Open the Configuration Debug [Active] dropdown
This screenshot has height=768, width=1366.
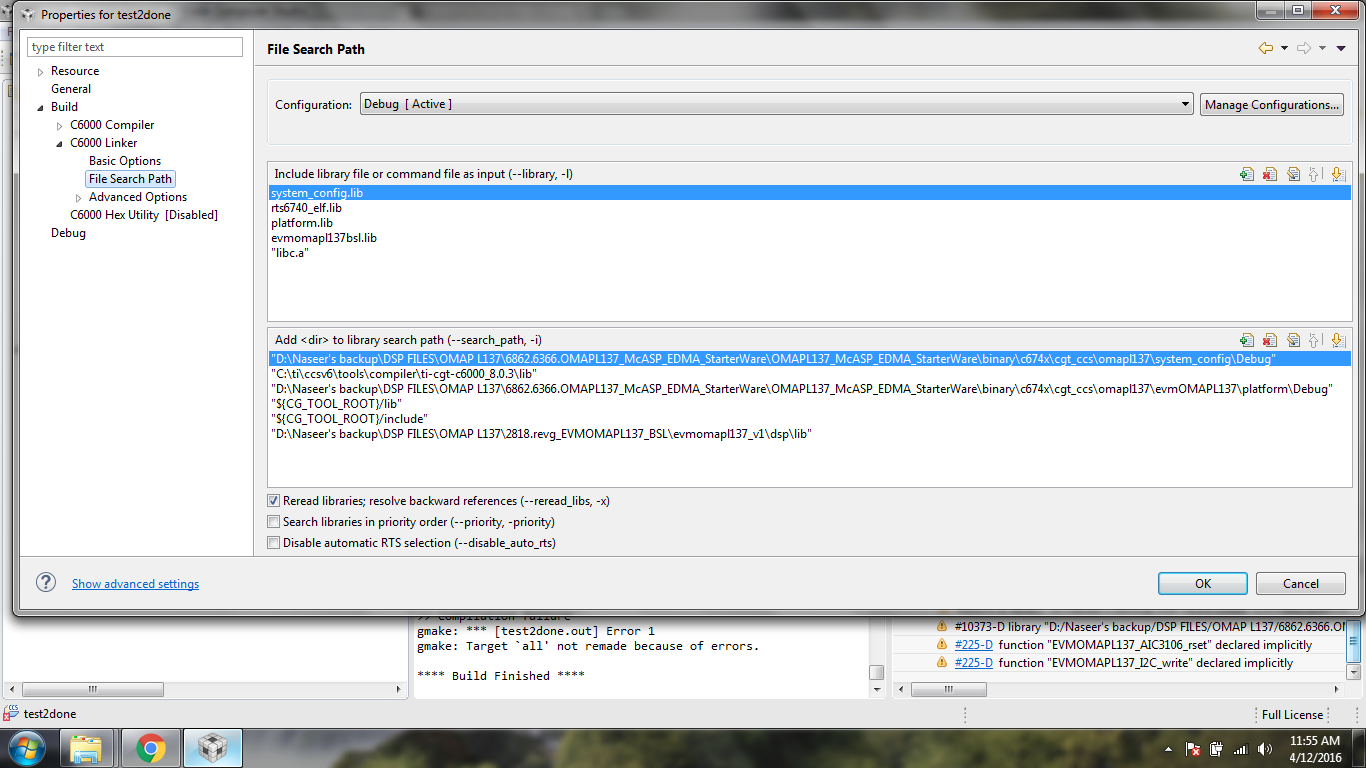click(777, 104)
